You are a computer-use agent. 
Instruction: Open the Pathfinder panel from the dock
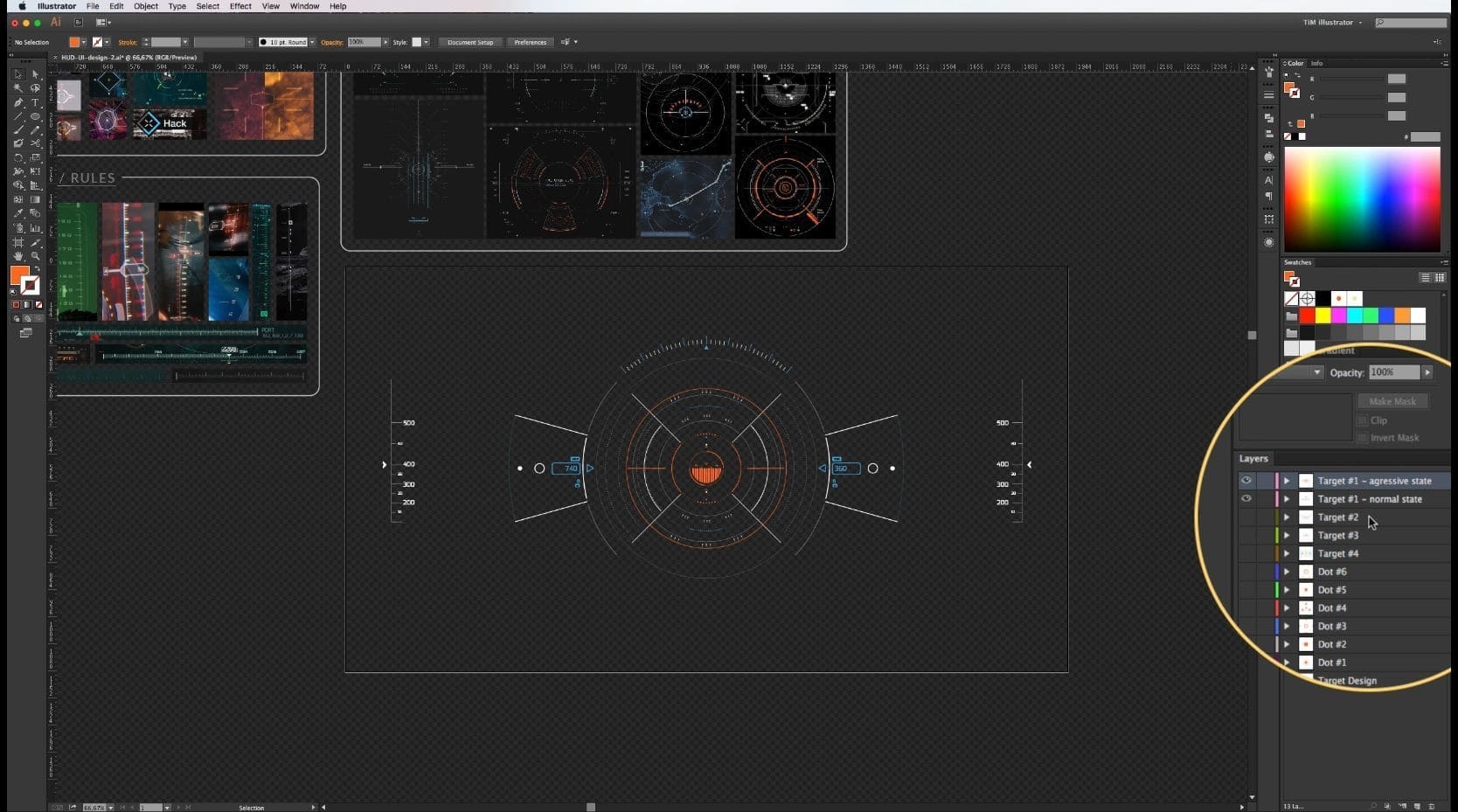tap(1268, 117)
